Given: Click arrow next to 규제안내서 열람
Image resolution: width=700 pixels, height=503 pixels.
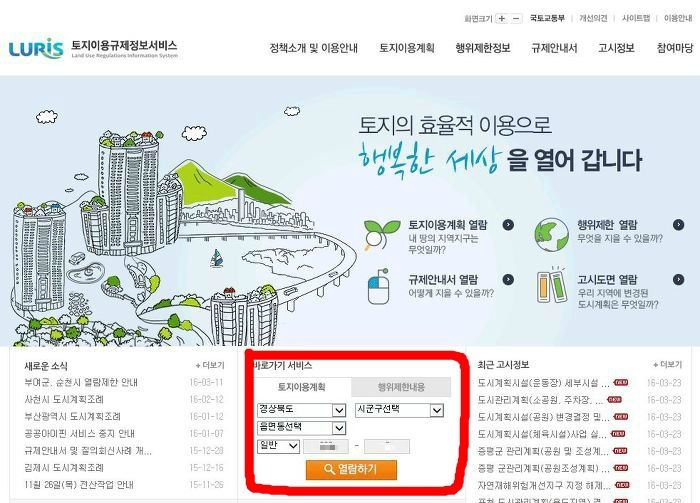Looking at the screenshot, I should (x=508, y=279).
